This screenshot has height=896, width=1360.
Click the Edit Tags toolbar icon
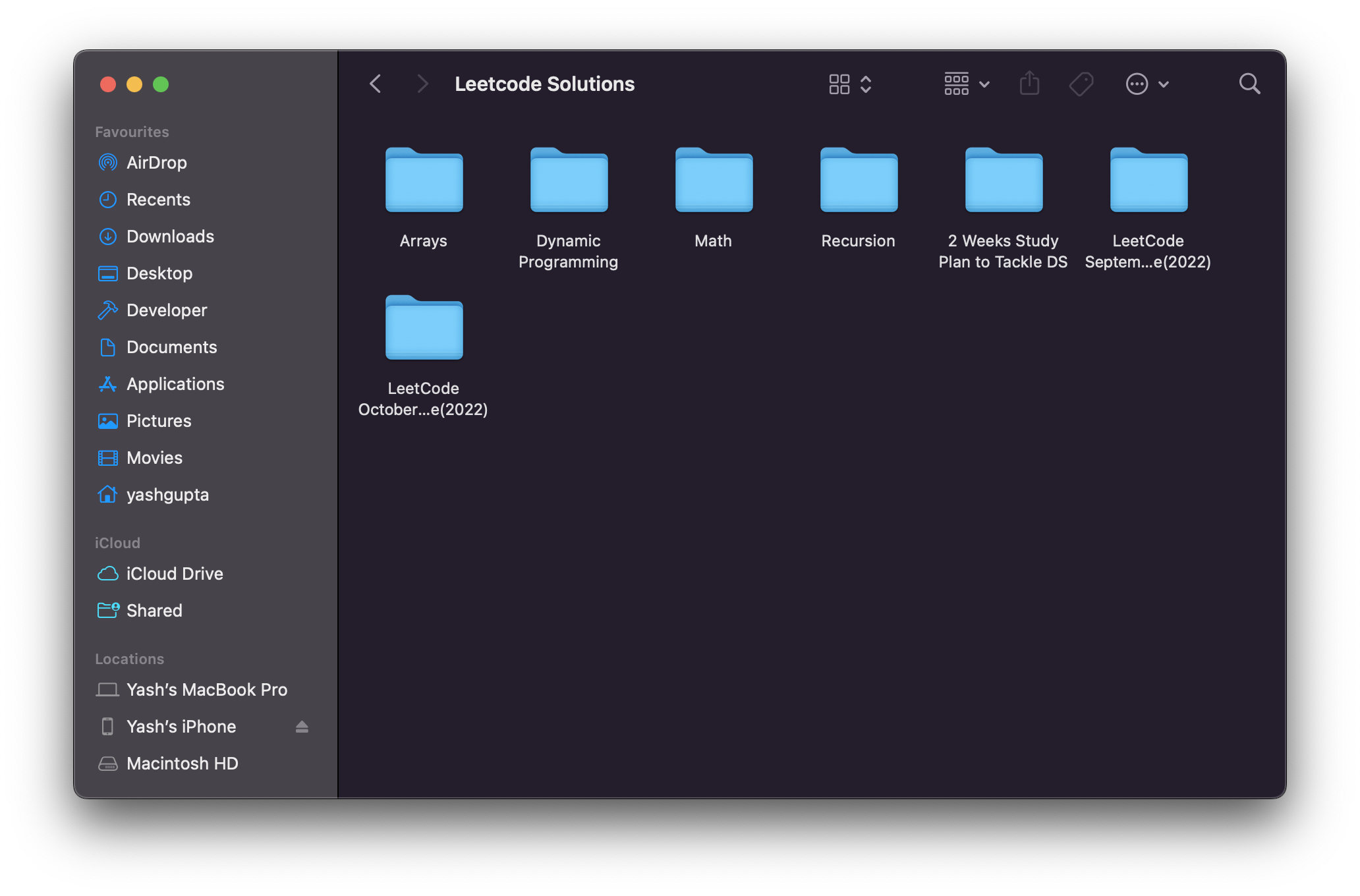point(1081,84)
